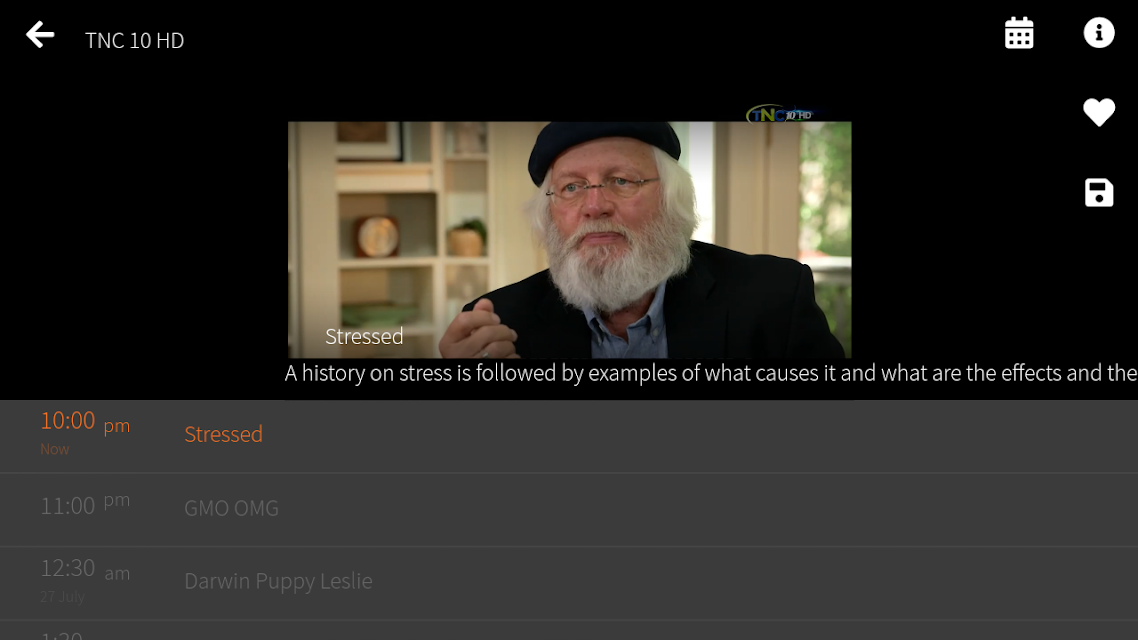Click the scrolling program description text
This screenshot has width=1138, height=640.
tap(711, 373)
